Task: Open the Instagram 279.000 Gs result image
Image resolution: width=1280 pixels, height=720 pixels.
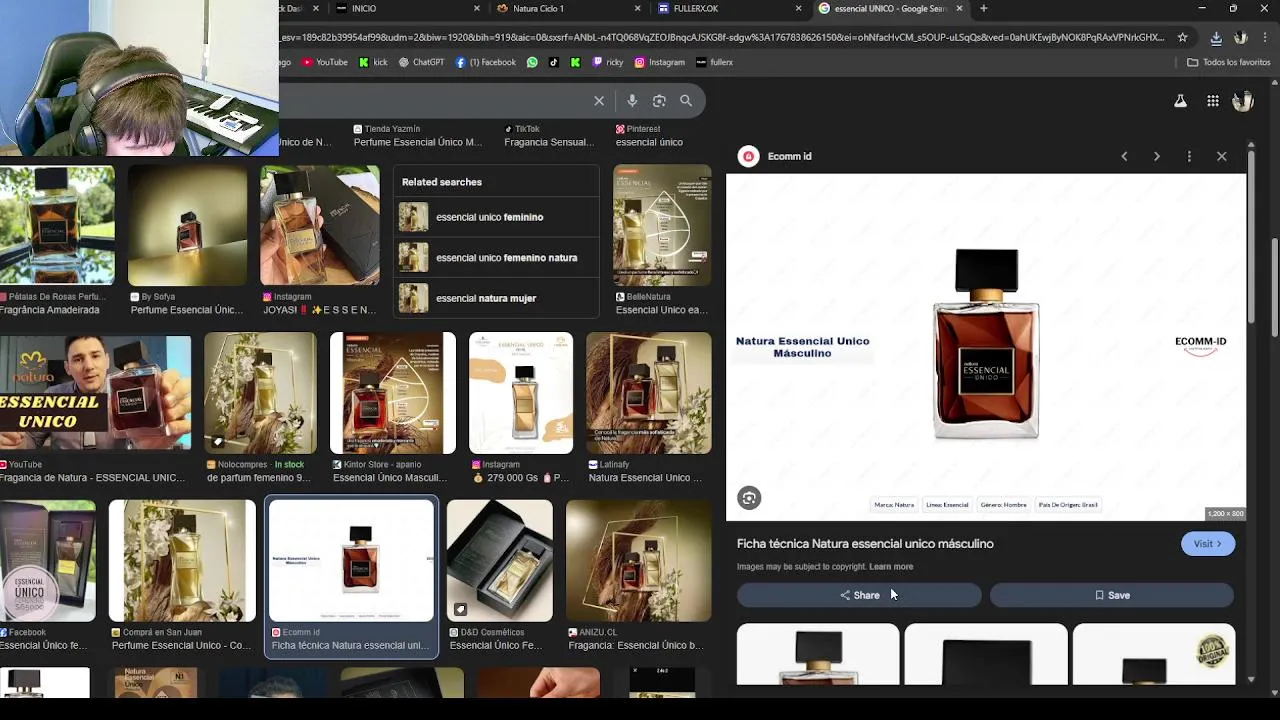Action: click(520, 394)
